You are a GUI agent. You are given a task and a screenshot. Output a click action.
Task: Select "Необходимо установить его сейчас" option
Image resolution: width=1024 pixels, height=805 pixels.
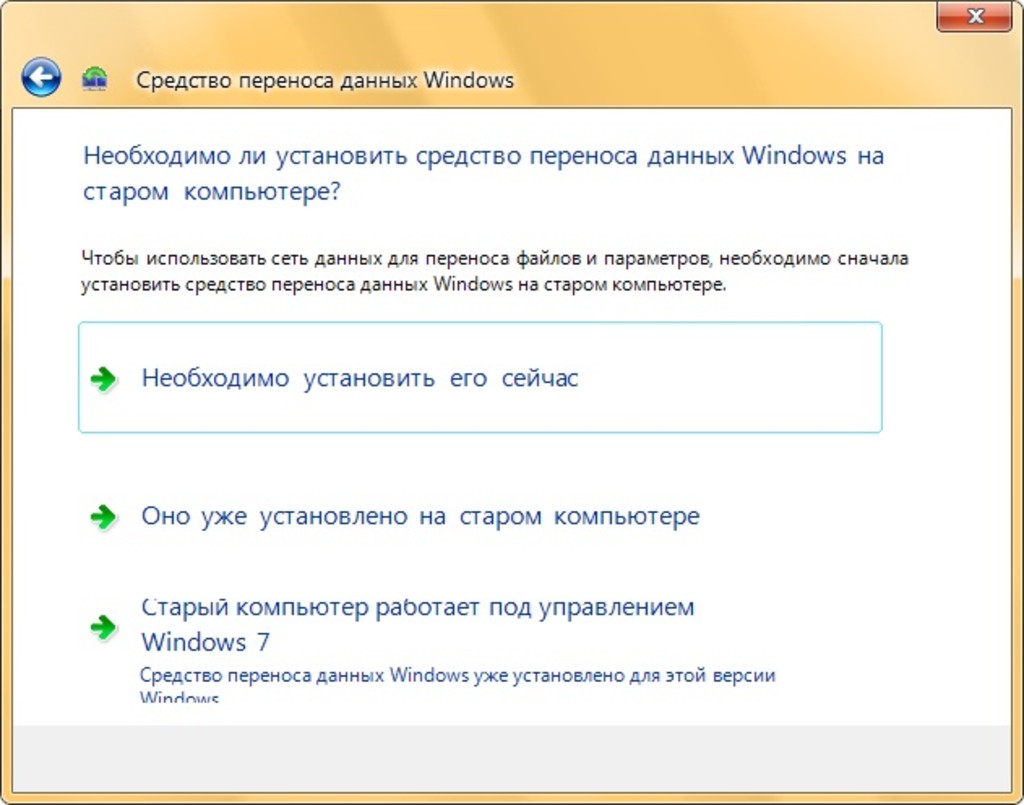point(360,378)
